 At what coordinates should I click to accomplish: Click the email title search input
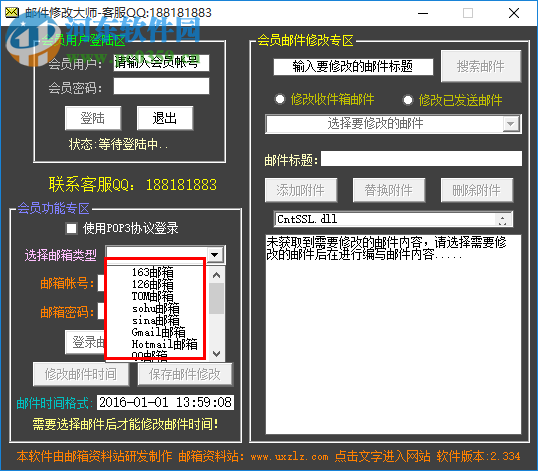click(x=353, y=67)
